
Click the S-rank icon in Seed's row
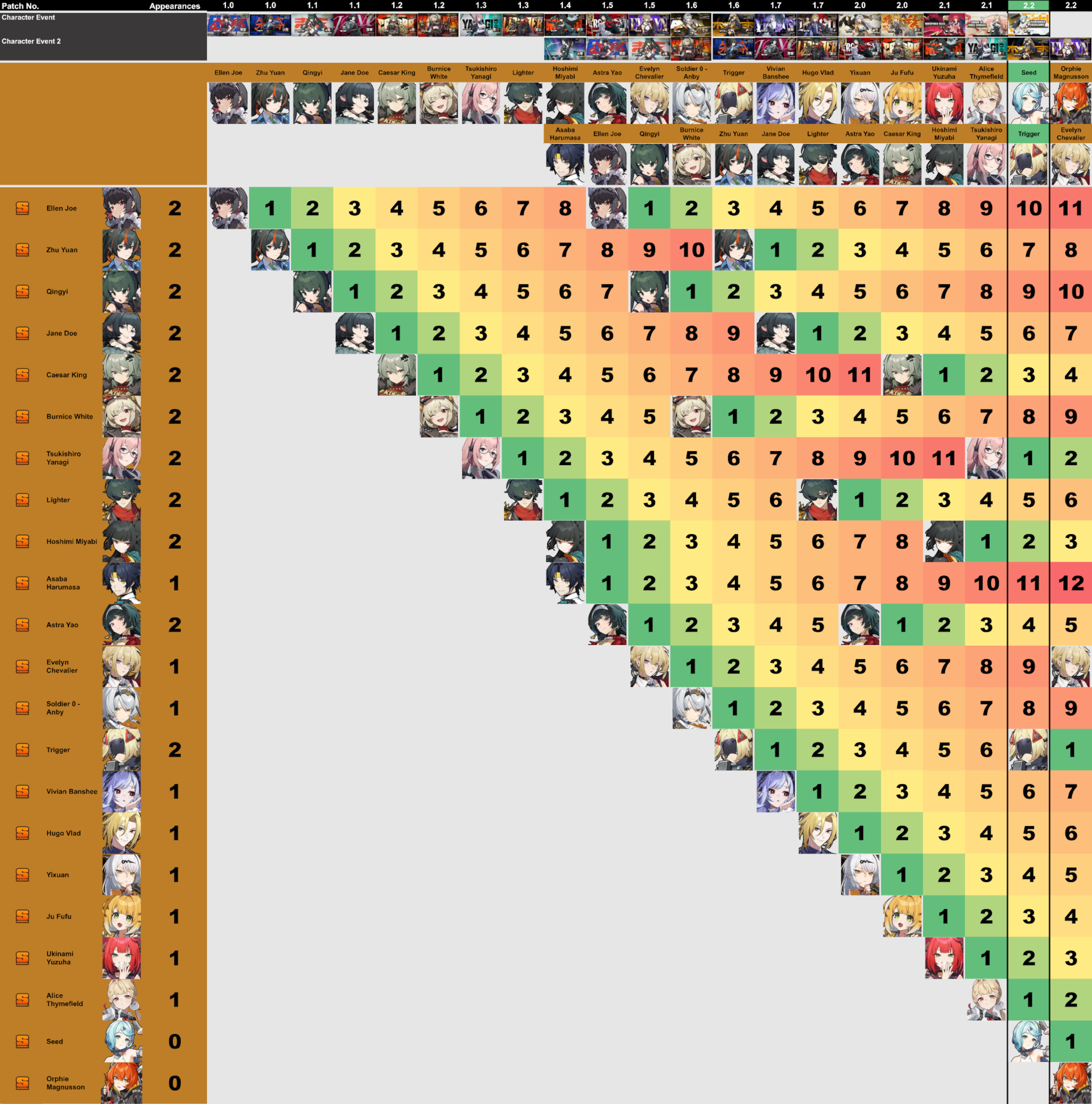[22, 1041]
